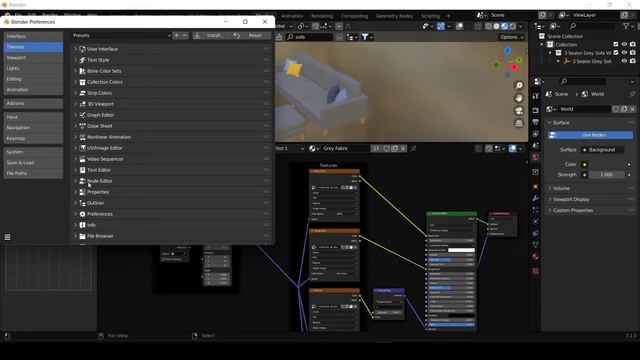Open the Modifiers wrench tab

tap(536, 198)
